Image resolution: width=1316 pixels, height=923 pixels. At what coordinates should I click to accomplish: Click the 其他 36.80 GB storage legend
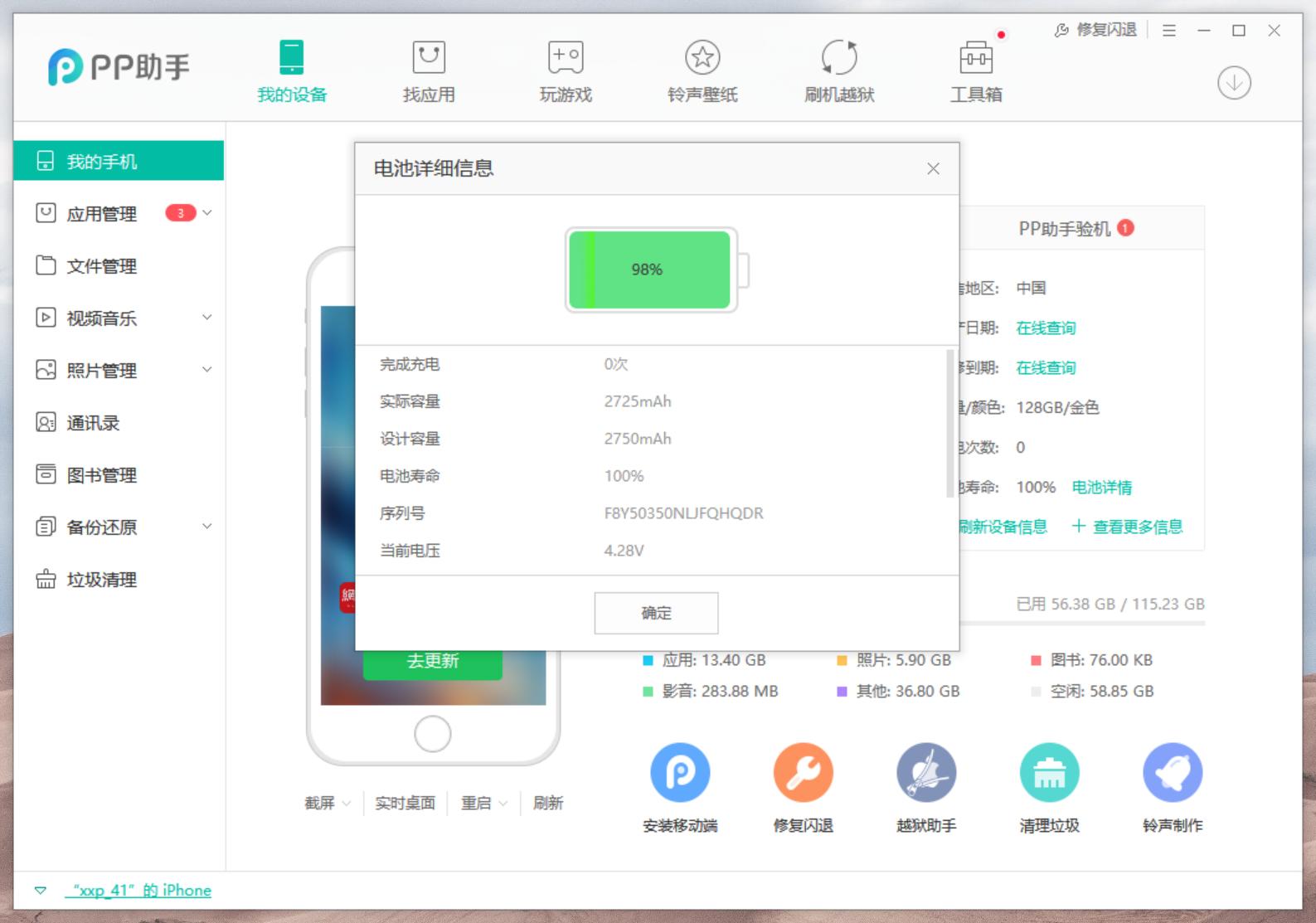[898, 692]
